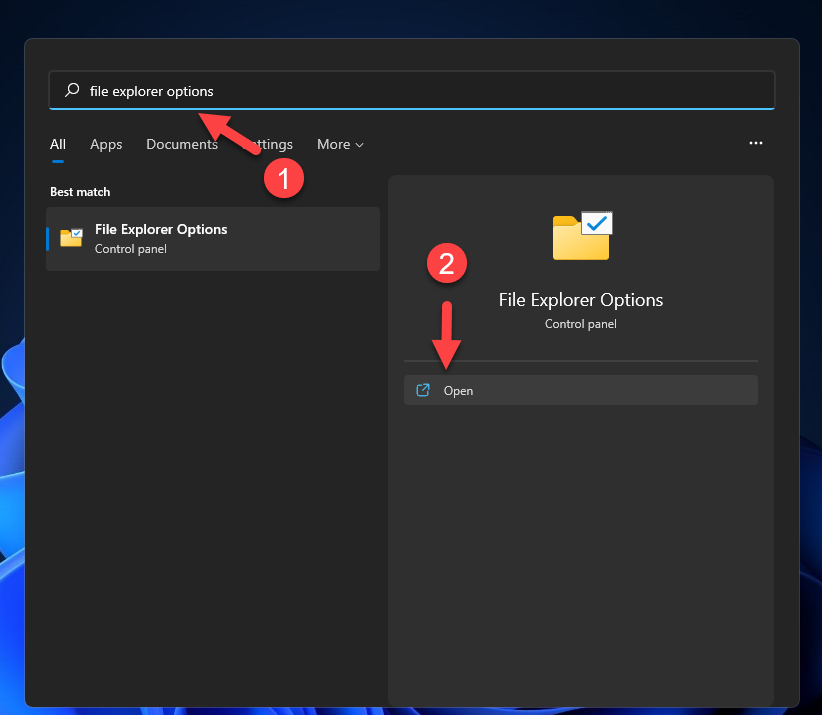Expand the More filters dropdown

coord(340,144)
